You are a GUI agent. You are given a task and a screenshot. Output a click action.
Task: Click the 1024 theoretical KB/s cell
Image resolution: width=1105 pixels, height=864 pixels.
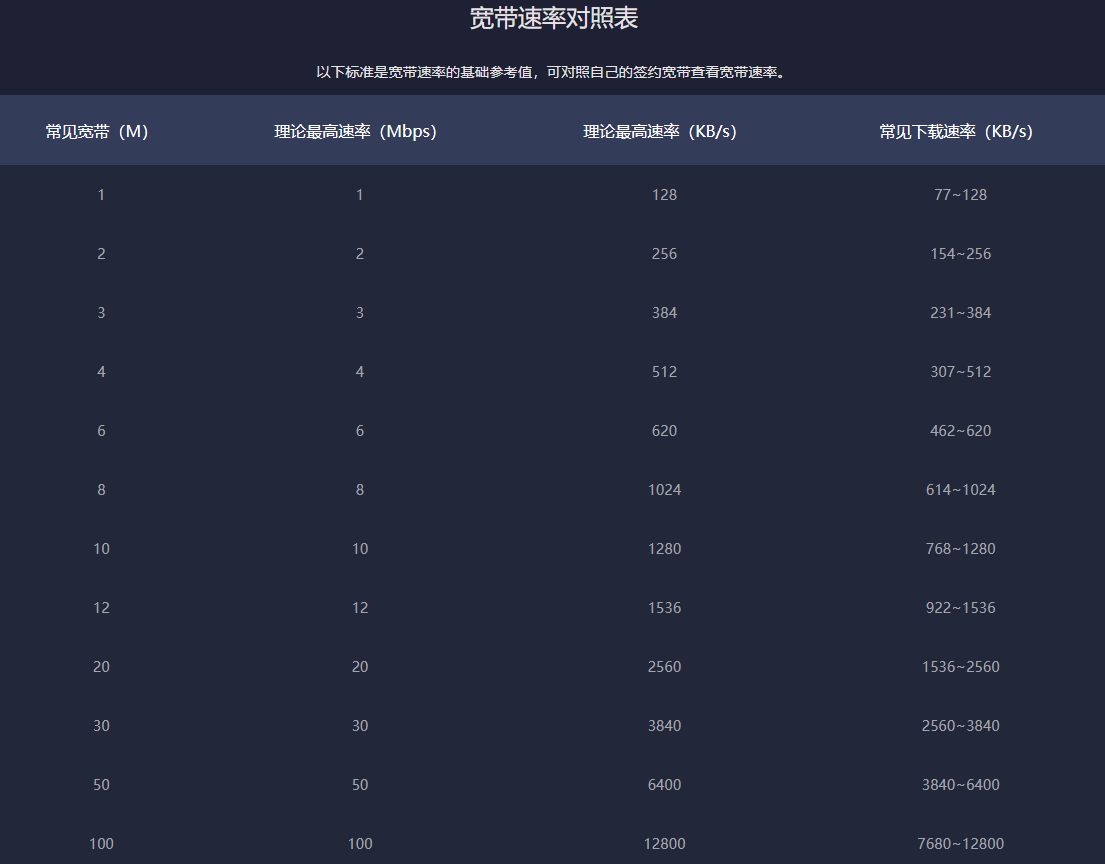(664, 490)
